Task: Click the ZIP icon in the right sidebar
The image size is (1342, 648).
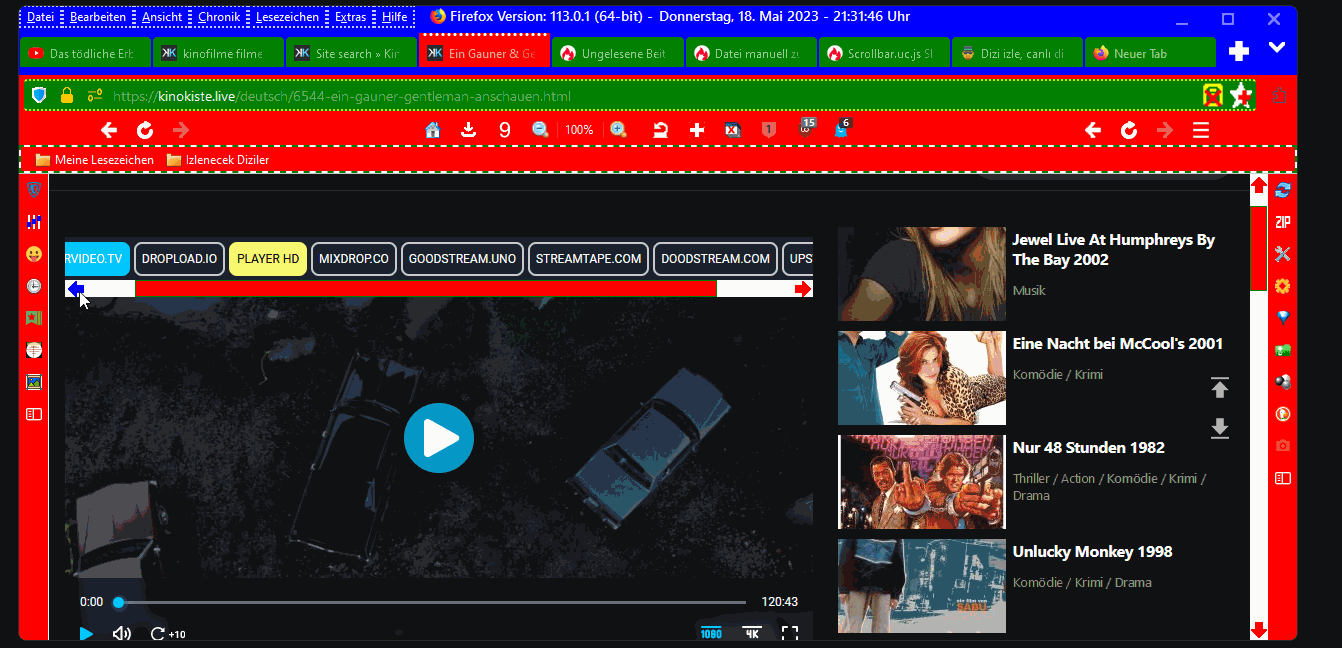Action: click(1283, 221)
